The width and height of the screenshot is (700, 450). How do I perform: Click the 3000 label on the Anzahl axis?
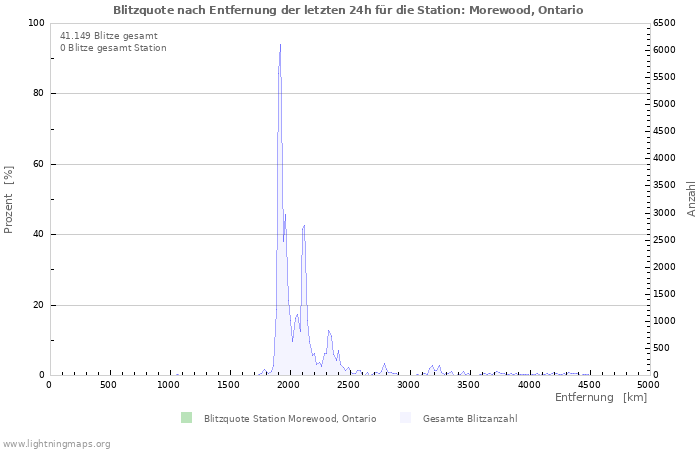(664, 213)
